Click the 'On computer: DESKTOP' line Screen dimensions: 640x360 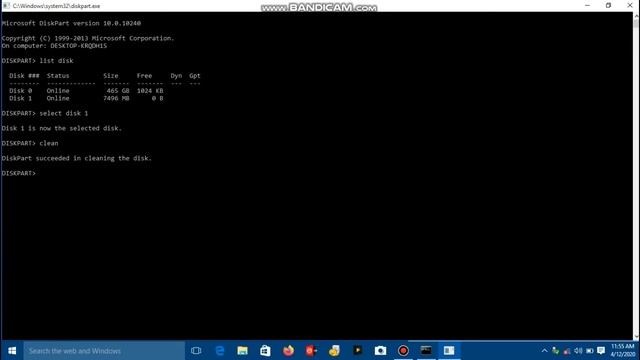tap(54, 46)
